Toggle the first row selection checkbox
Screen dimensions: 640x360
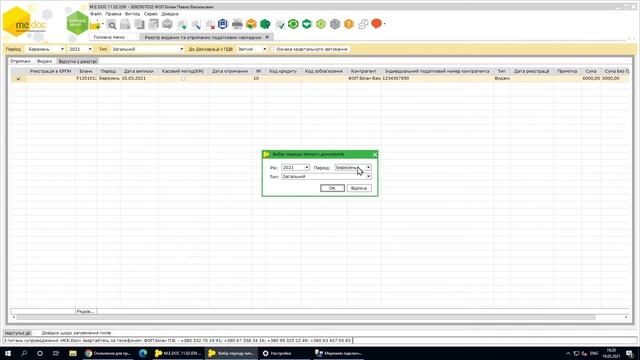coord(19,78)
